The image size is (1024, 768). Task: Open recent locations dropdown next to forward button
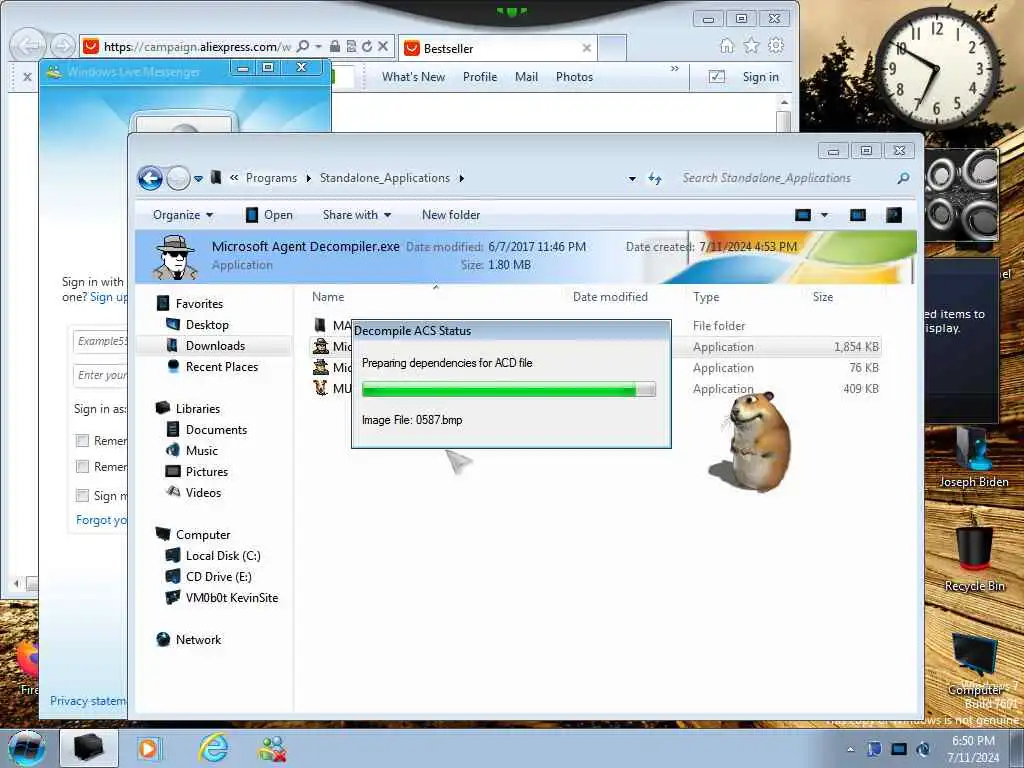[x=199, y=178]
